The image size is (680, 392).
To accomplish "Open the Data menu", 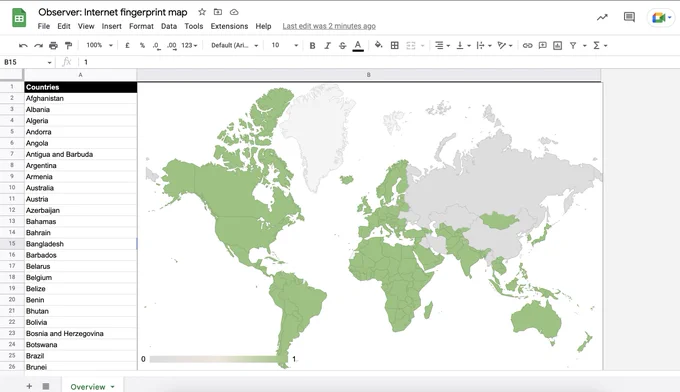I will click(169, 26).
